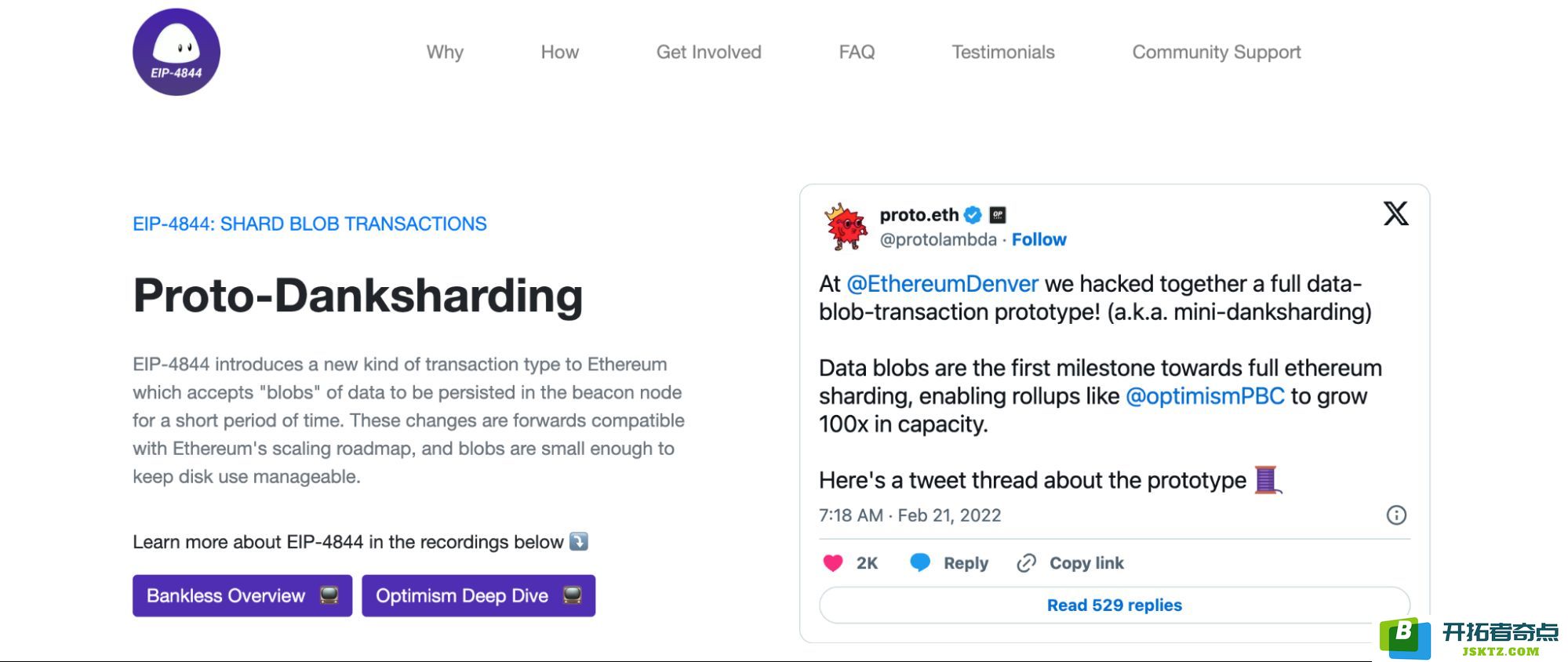The width and height of the screenshot is (1568, 662).
Task: Open the @EthereumDenver mention link
Action: 942,284
